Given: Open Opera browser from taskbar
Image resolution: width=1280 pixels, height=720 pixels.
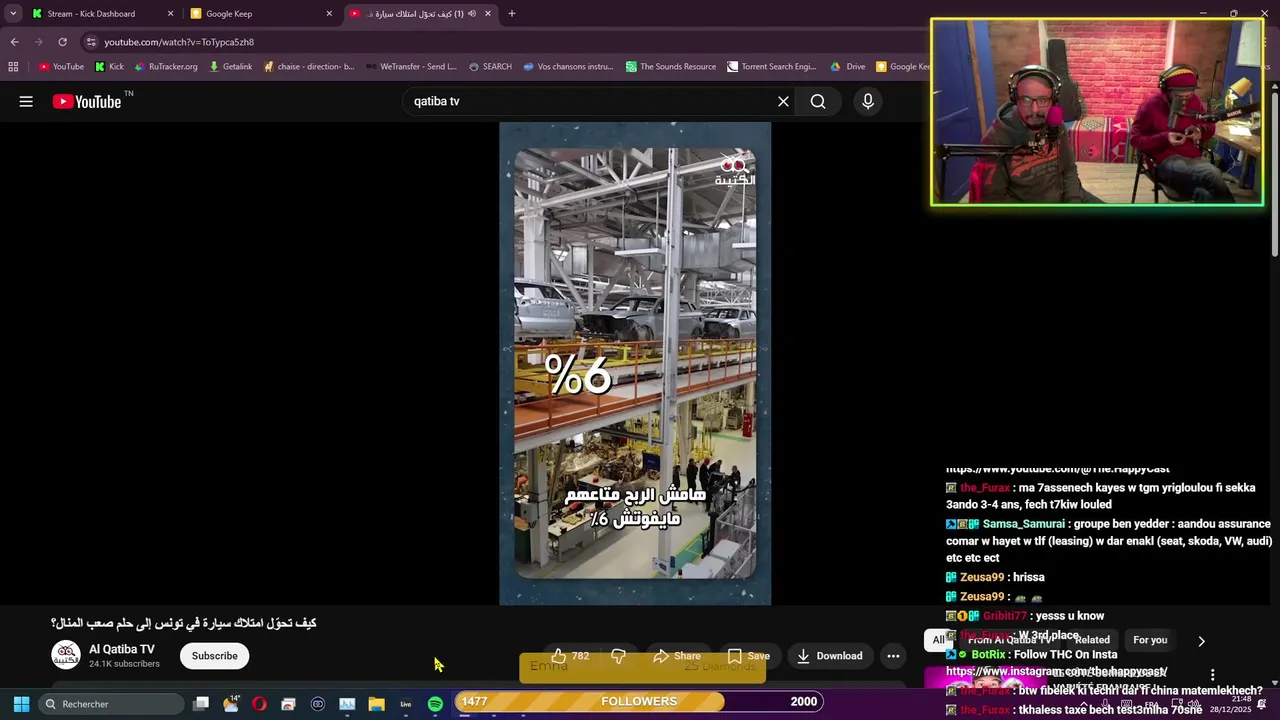Looking at the screenshot, I should [x=260, y=704].
